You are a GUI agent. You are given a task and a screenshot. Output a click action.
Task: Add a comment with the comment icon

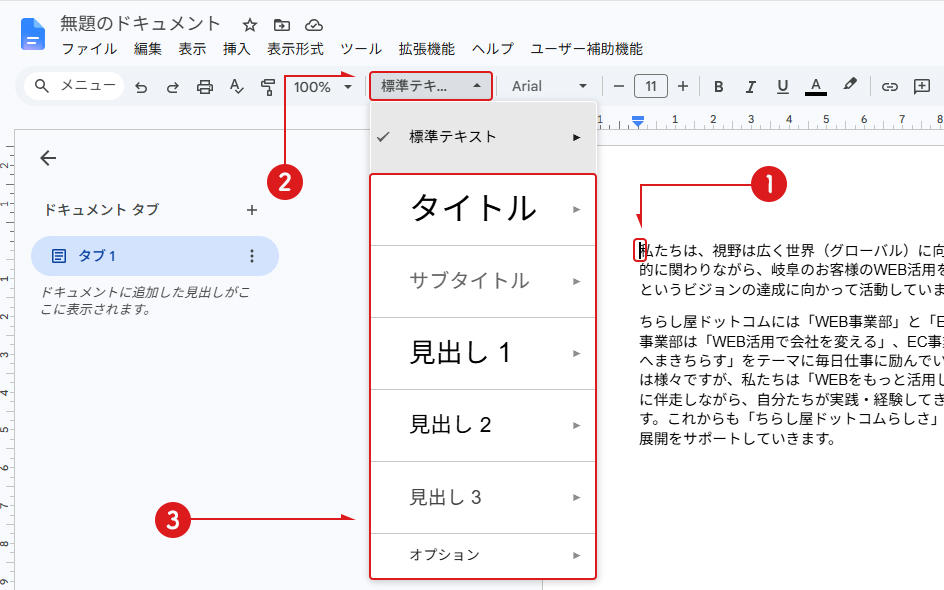click(x=922, y=87)
